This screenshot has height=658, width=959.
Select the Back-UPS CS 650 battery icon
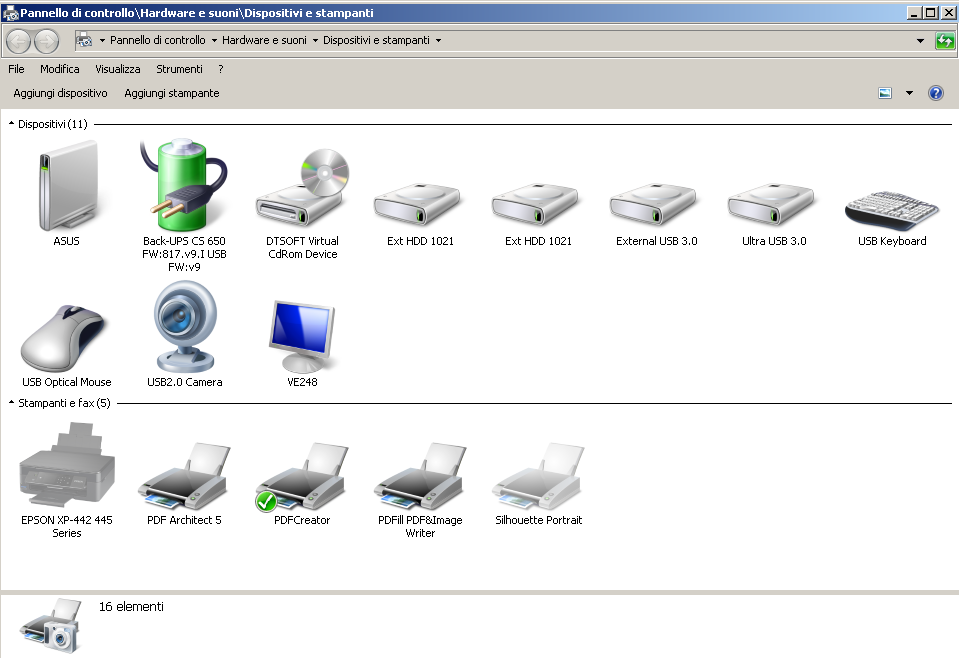click(x=183, y=185)
